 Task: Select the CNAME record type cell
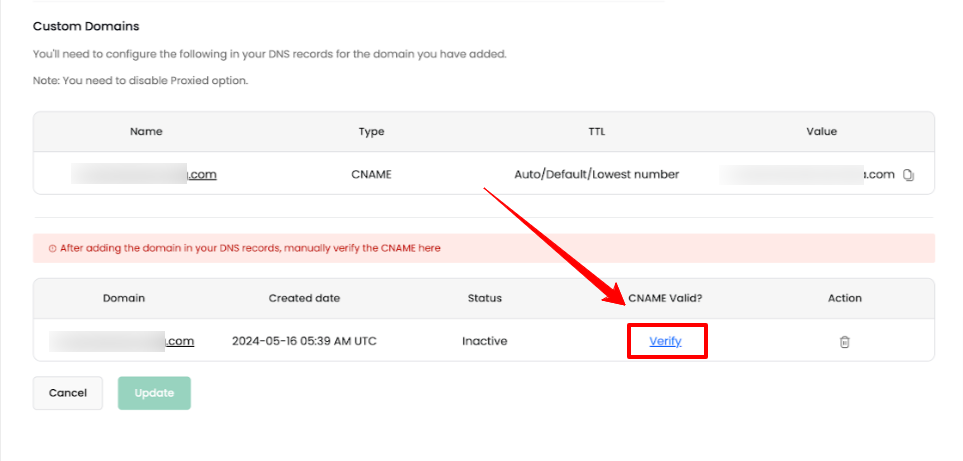(x=371, y=174)
